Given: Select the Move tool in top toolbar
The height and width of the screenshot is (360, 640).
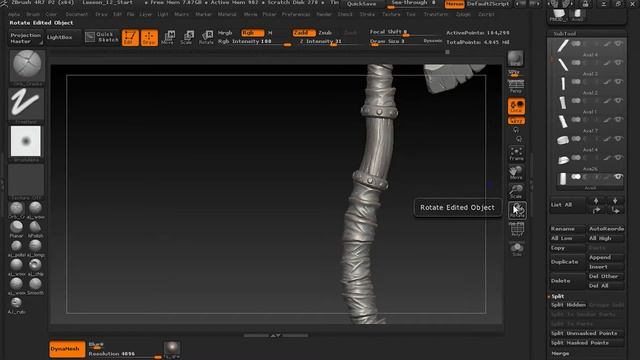Looking at the screenshot, I should pos(168,38).
